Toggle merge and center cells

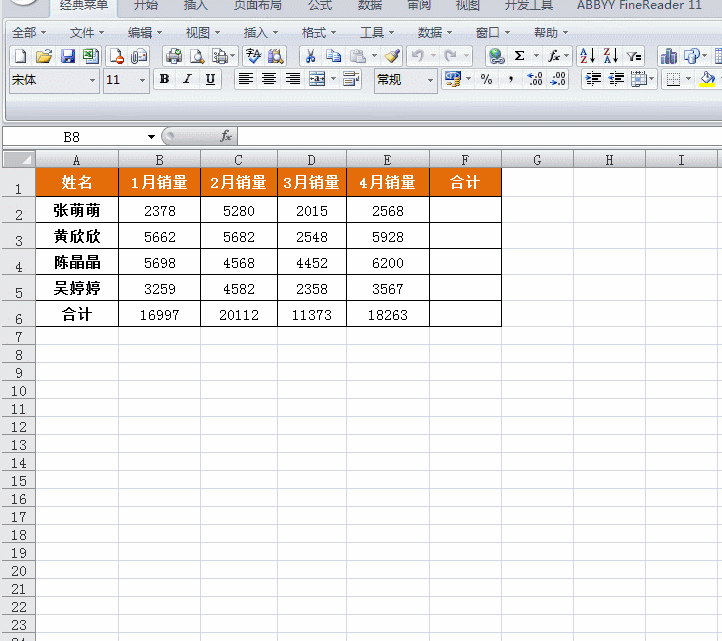[x=317, y=80]
